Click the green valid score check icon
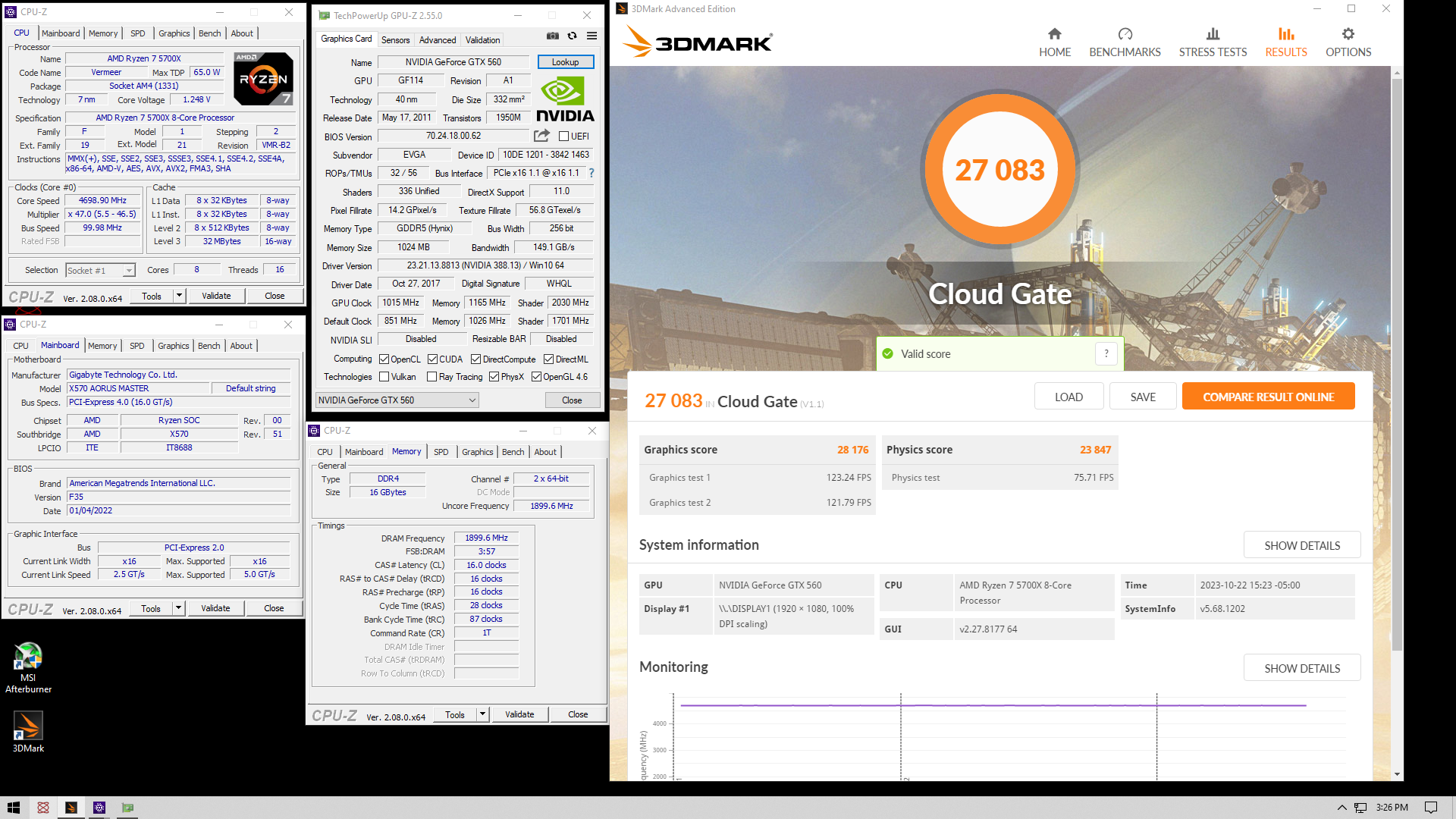Screen dimensions: 1456x819 click(x=887, y=353)
